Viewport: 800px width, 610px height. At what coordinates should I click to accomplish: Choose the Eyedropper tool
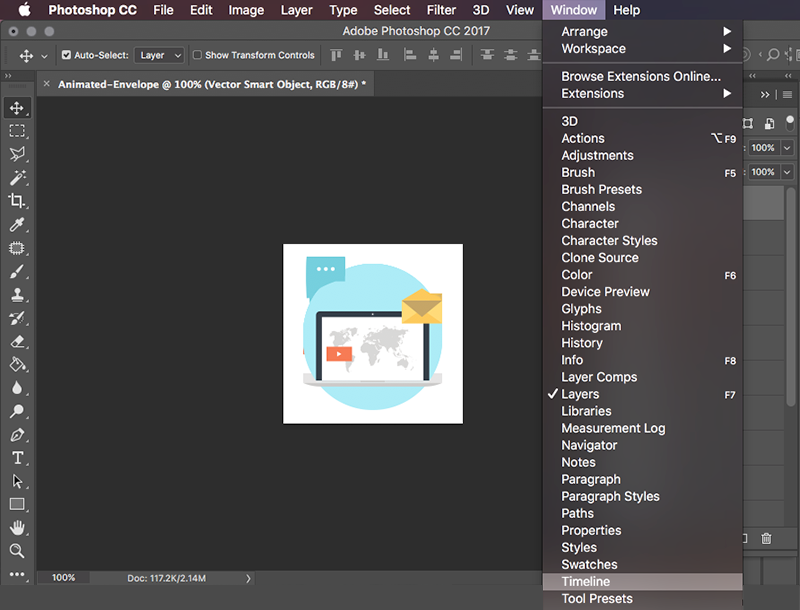17,224
